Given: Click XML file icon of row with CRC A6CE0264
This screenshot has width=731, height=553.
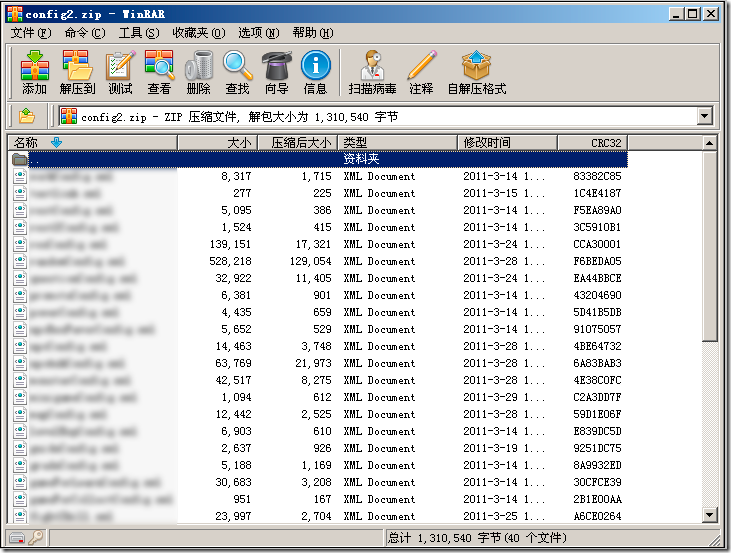Looking at the screenshot, I should pos(20,516).
